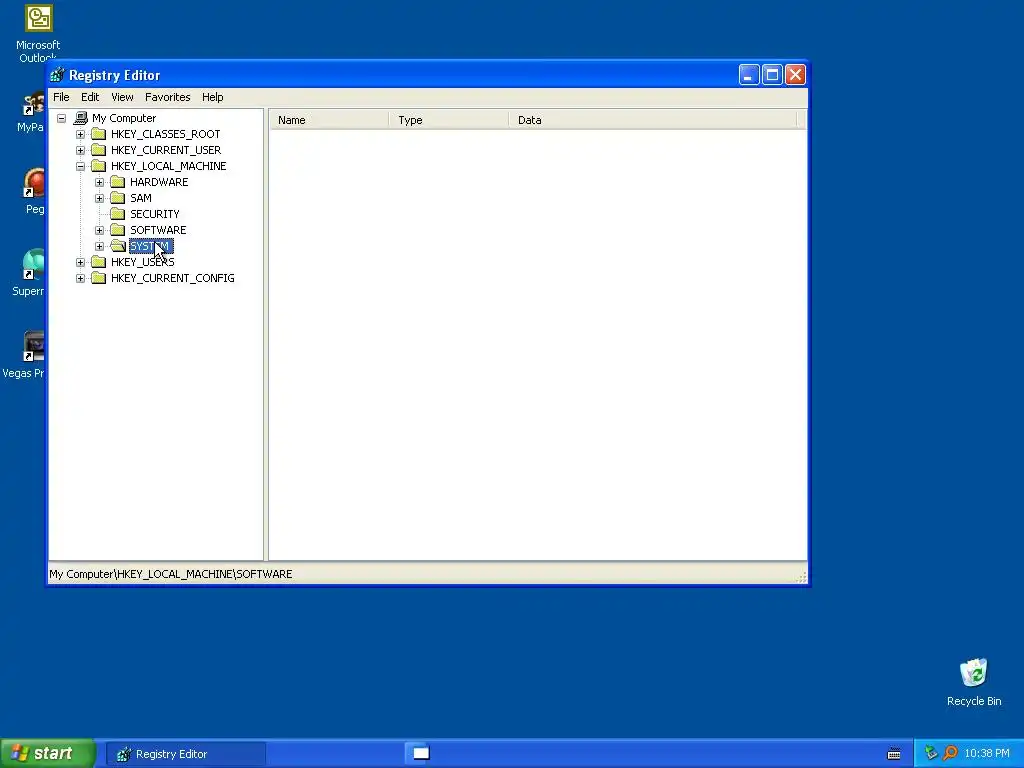The width and height of the screenshot is (1024, 768).
Task: Click the HKEY_CURRENT_CONFIG folder icon
Action: (99, 278)
